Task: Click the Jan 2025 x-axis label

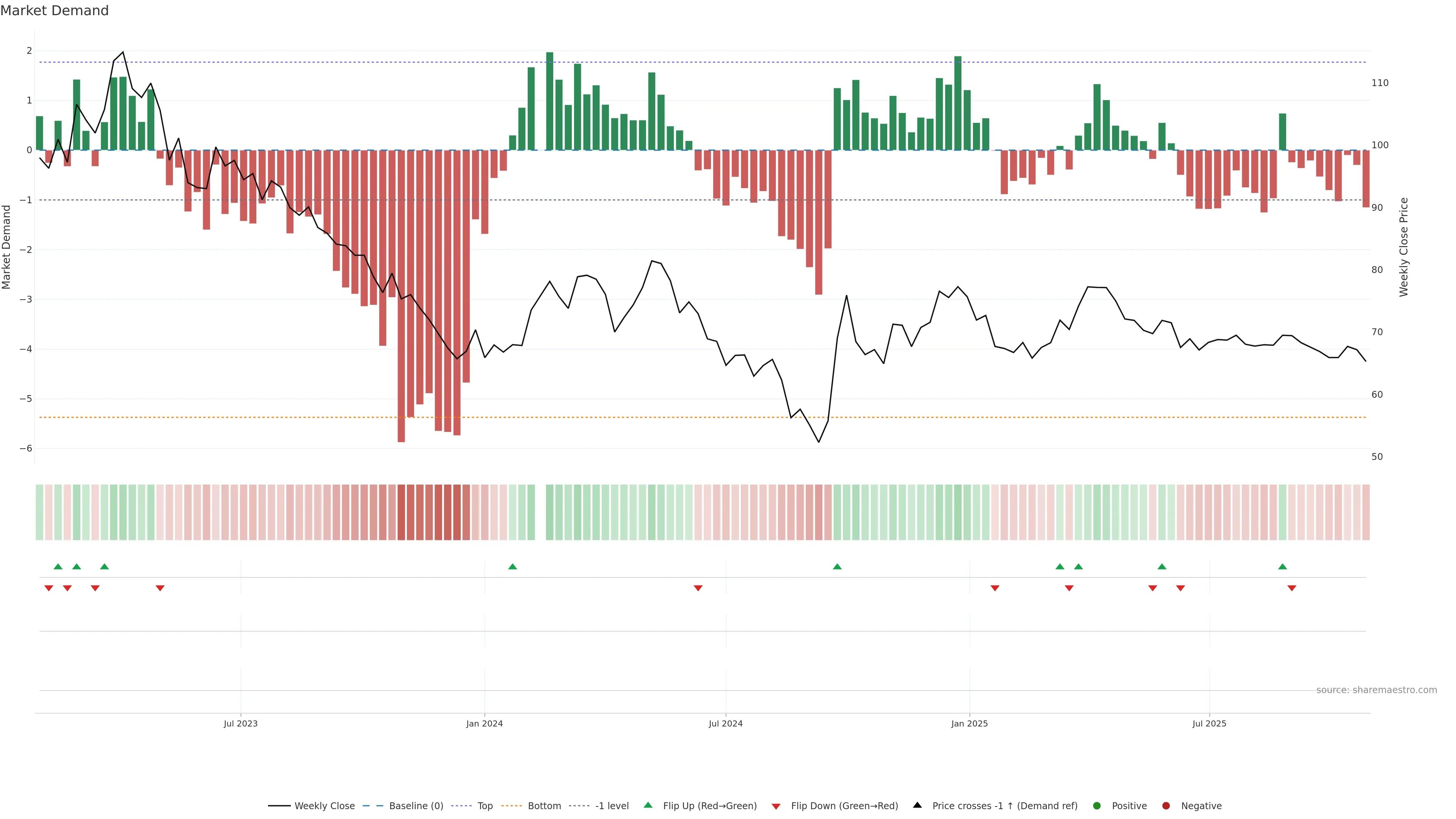Action: (x=970, y=723)
